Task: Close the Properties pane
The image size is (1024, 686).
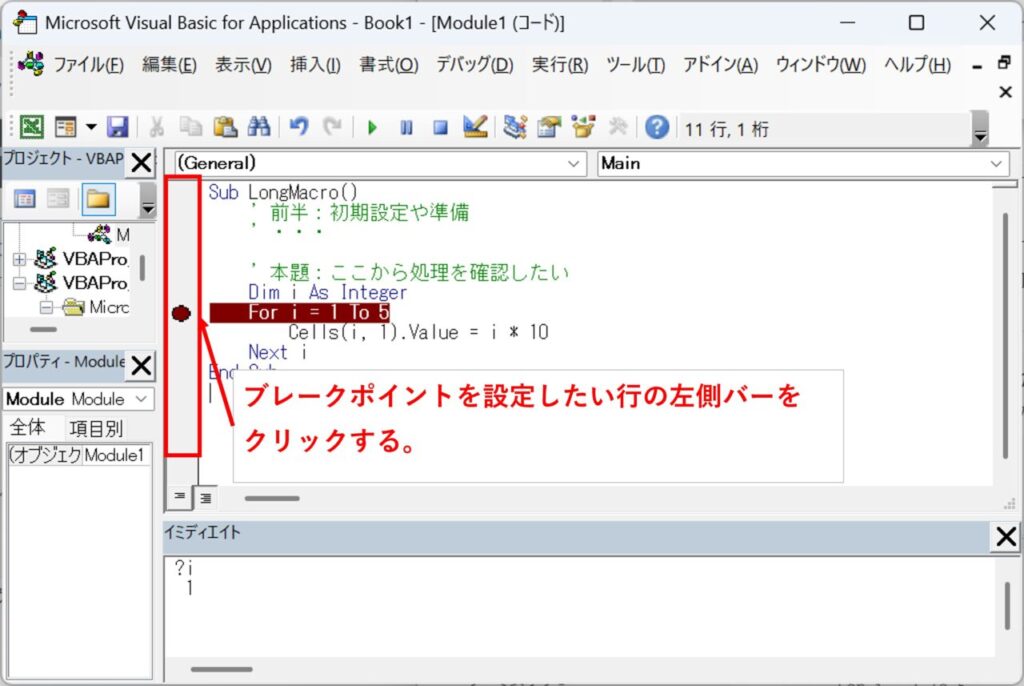Action: click(141, 365)
